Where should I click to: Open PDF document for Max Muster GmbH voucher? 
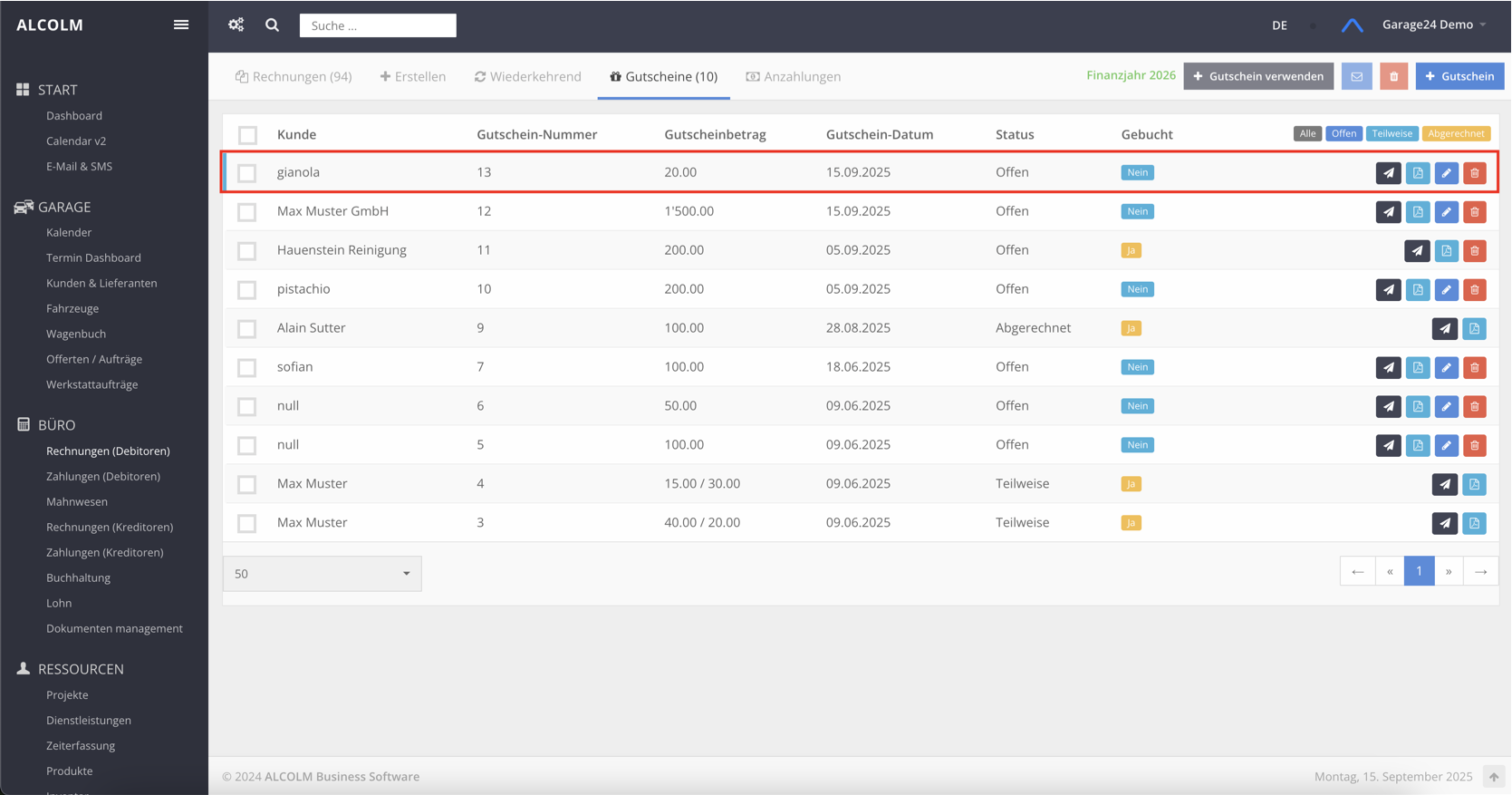1418,212
